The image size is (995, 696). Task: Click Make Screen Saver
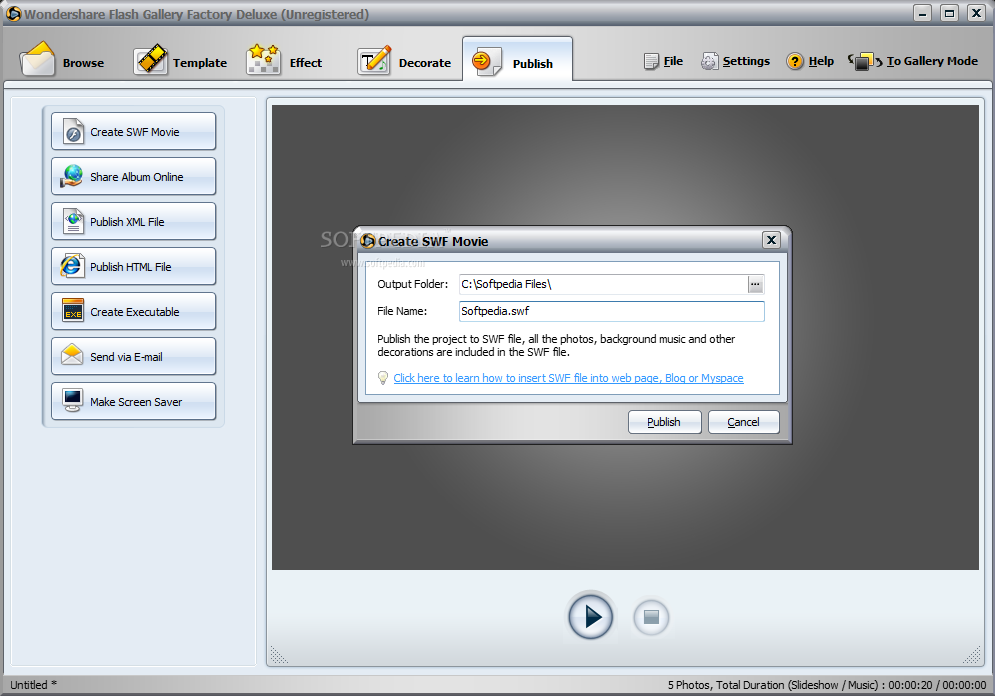click(133, 402)
